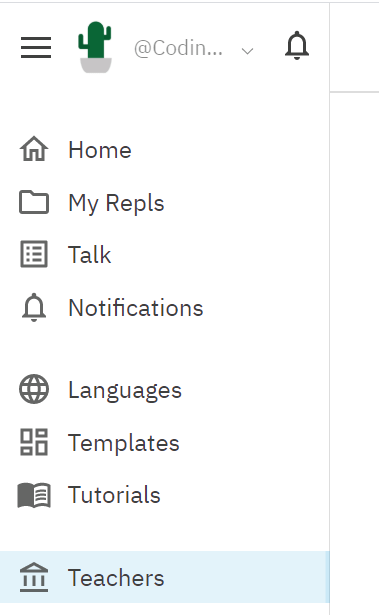
Task: Click the Teachers institution building icon
Action: (34, 577)
